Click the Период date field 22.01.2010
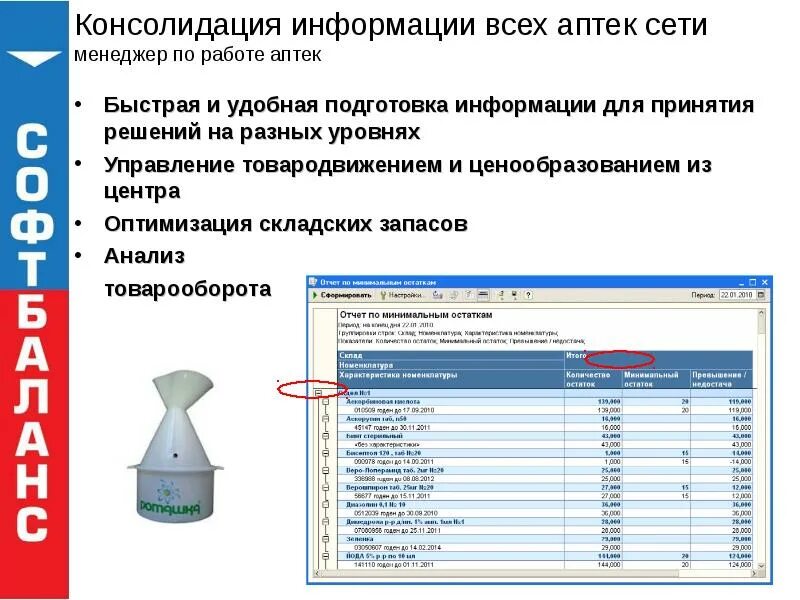 [x=737, y=295]
